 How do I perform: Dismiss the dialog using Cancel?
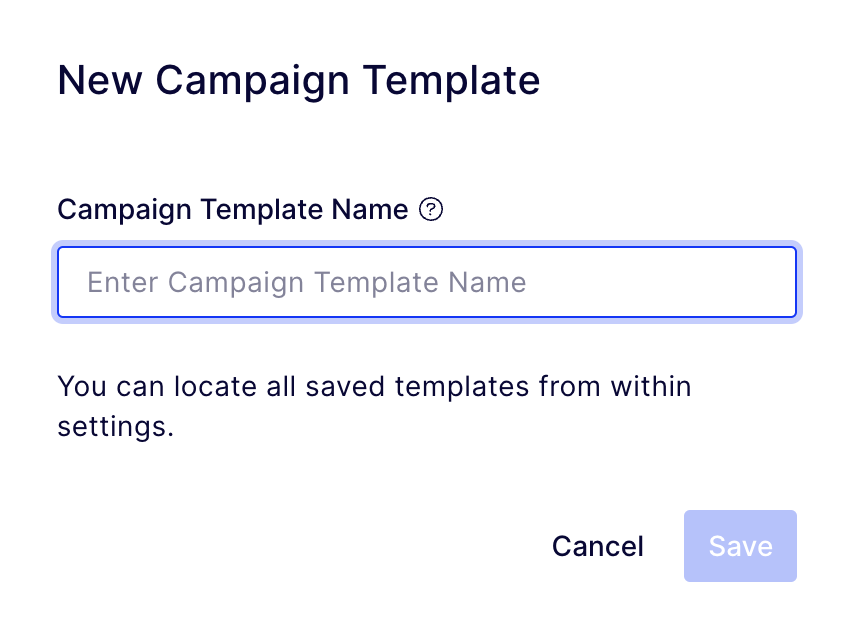tap(598, 546)
